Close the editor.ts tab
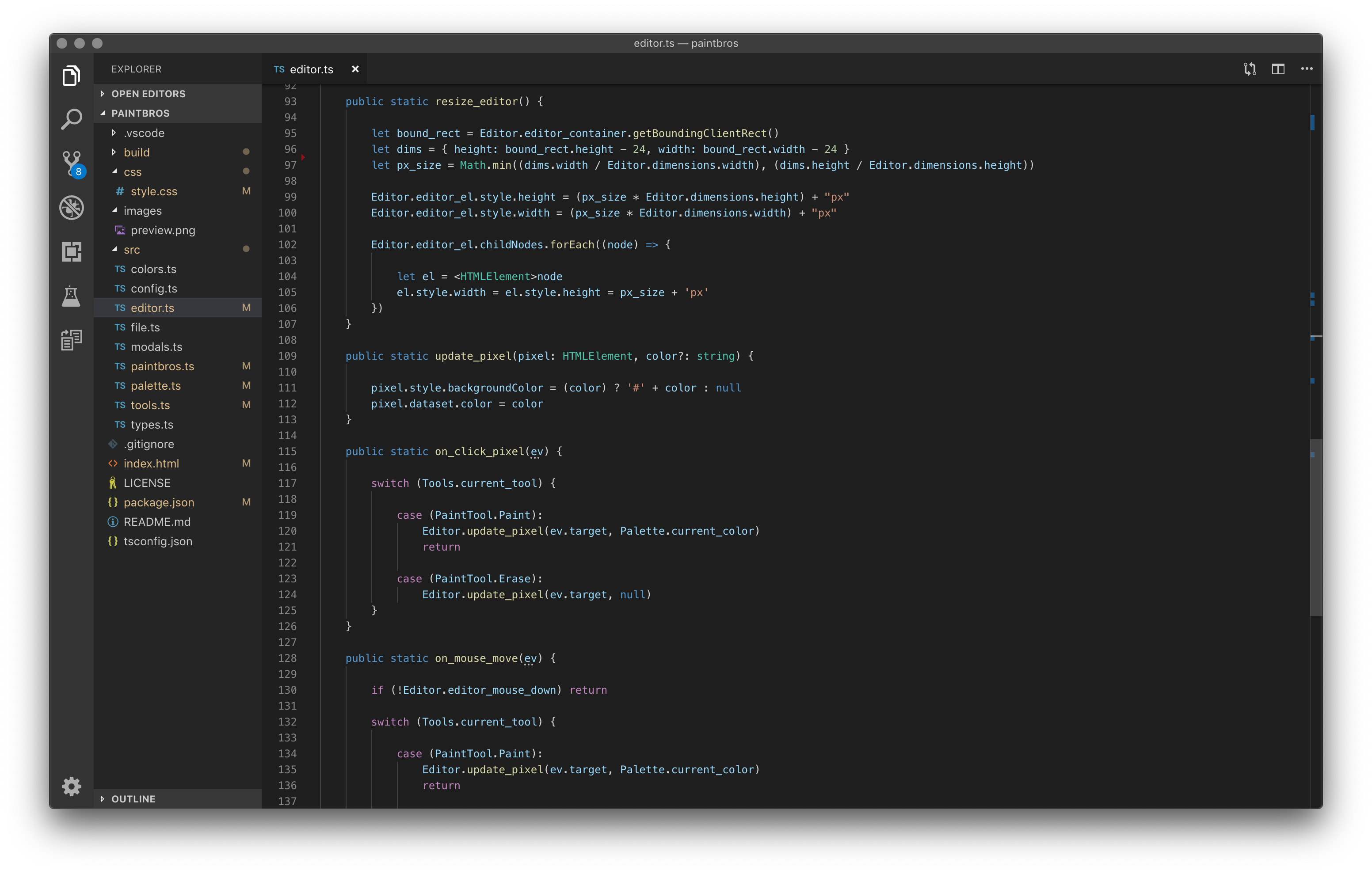This screenshot has width=1372, height=874. (x=355, y=69)
